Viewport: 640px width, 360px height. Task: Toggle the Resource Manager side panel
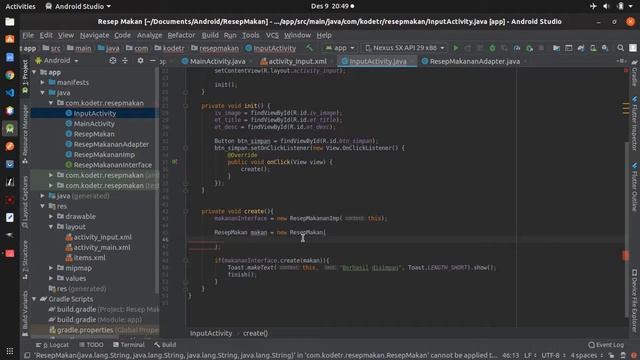tap(25, 133)
